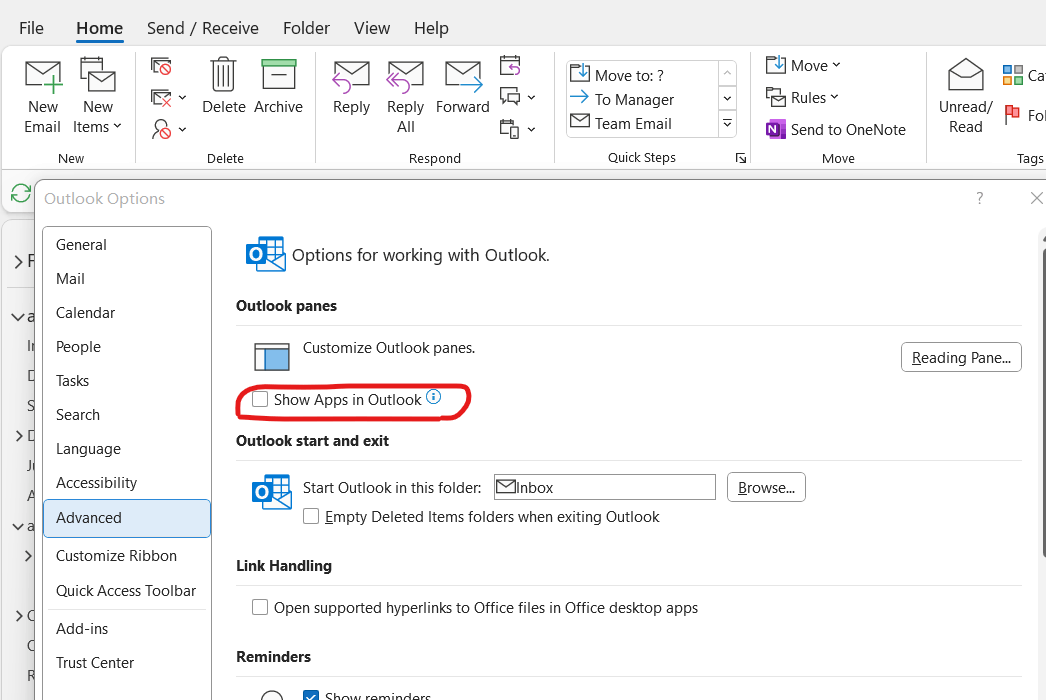Select Accessibility options category

127,483
